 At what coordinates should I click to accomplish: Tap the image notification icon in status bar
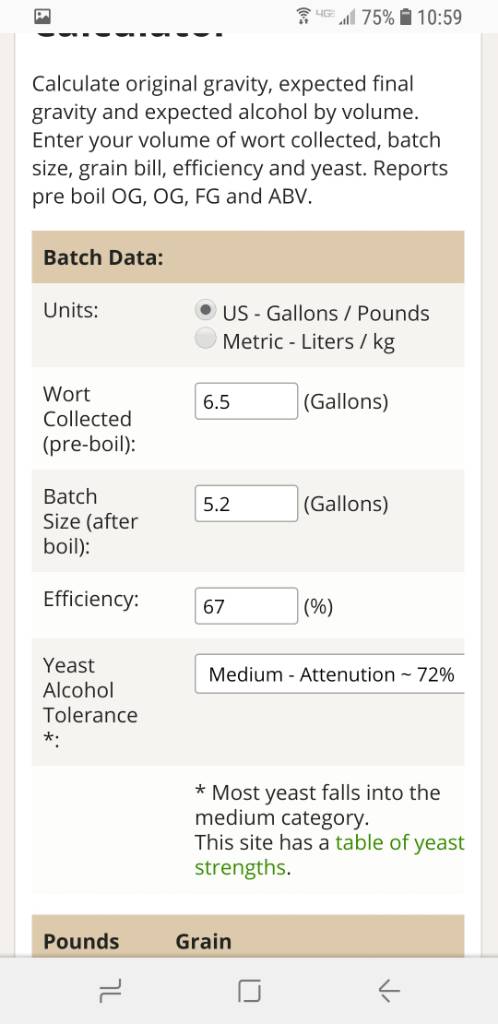43,16
